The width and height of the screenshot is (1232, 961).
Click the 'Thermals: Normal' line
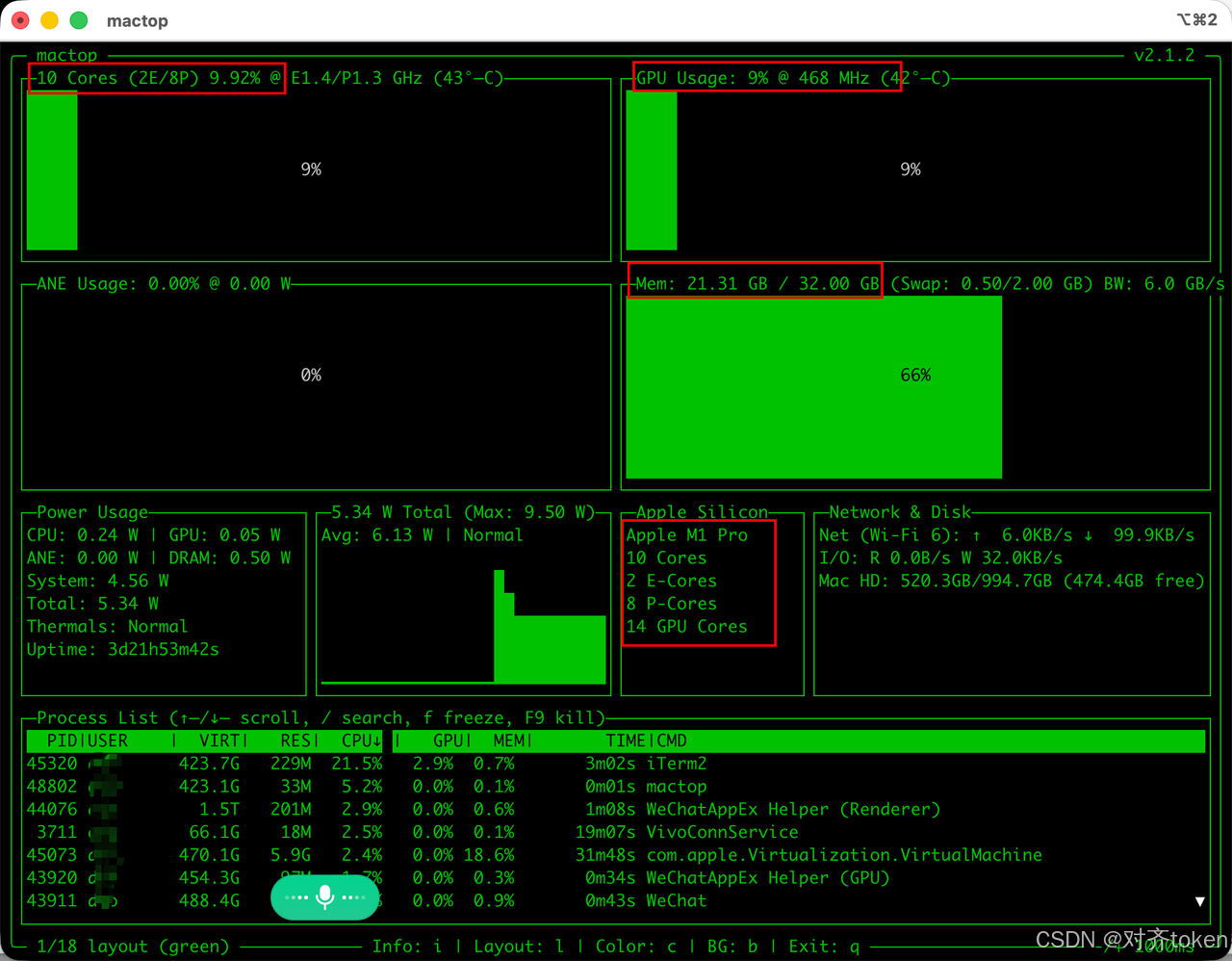coord(107,627)
